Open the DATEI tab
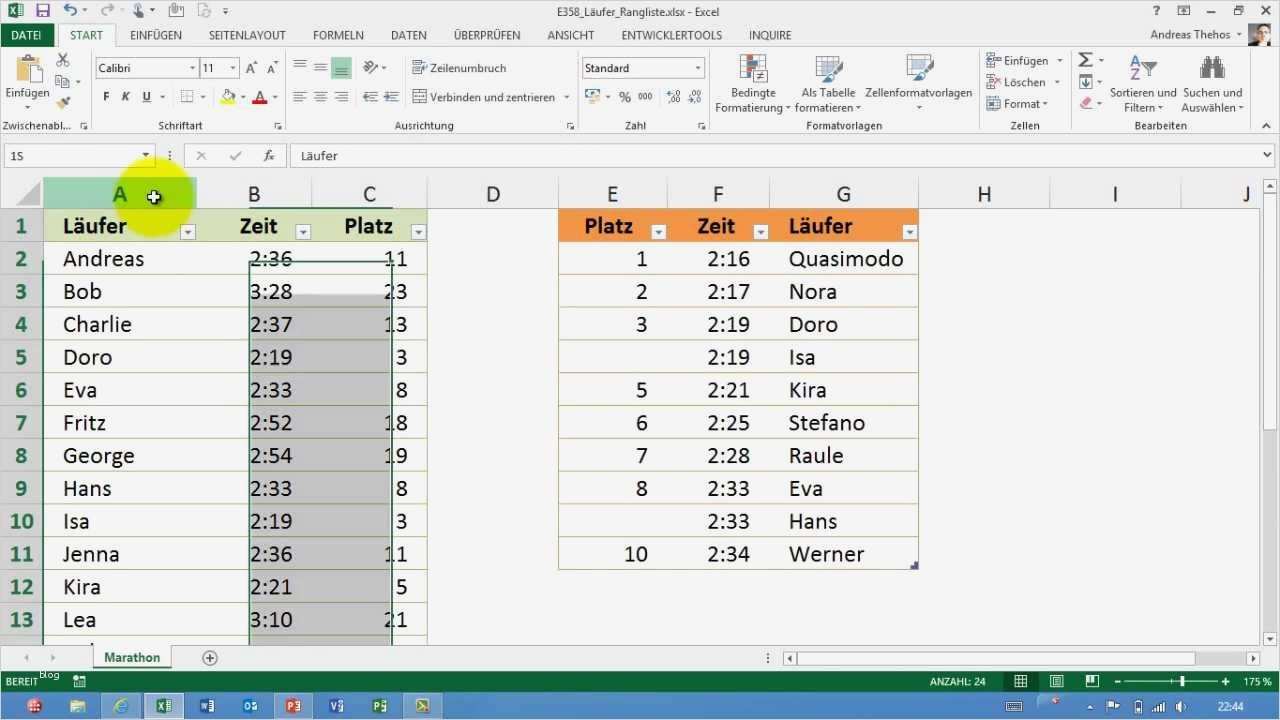 (27, 35)
